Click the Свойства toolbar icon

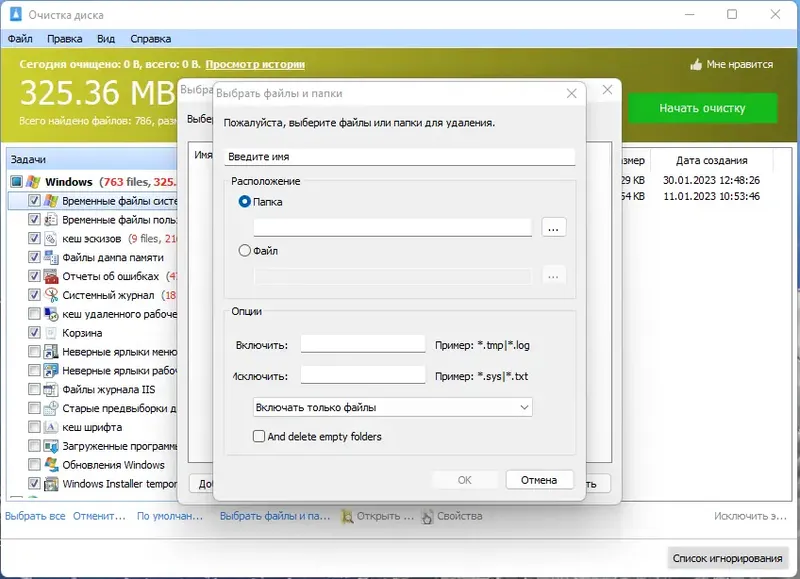[x=427, y=516]
